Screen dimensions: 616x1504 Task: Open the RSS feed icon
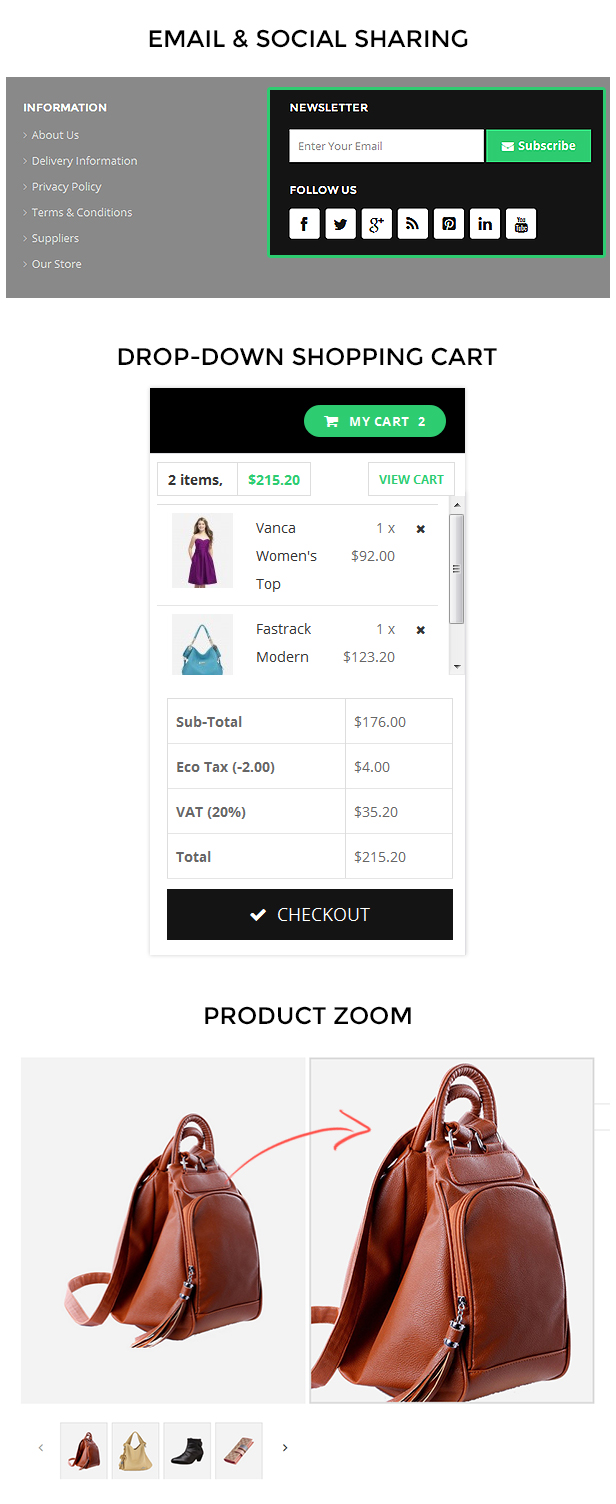click(x=413, y=224)
